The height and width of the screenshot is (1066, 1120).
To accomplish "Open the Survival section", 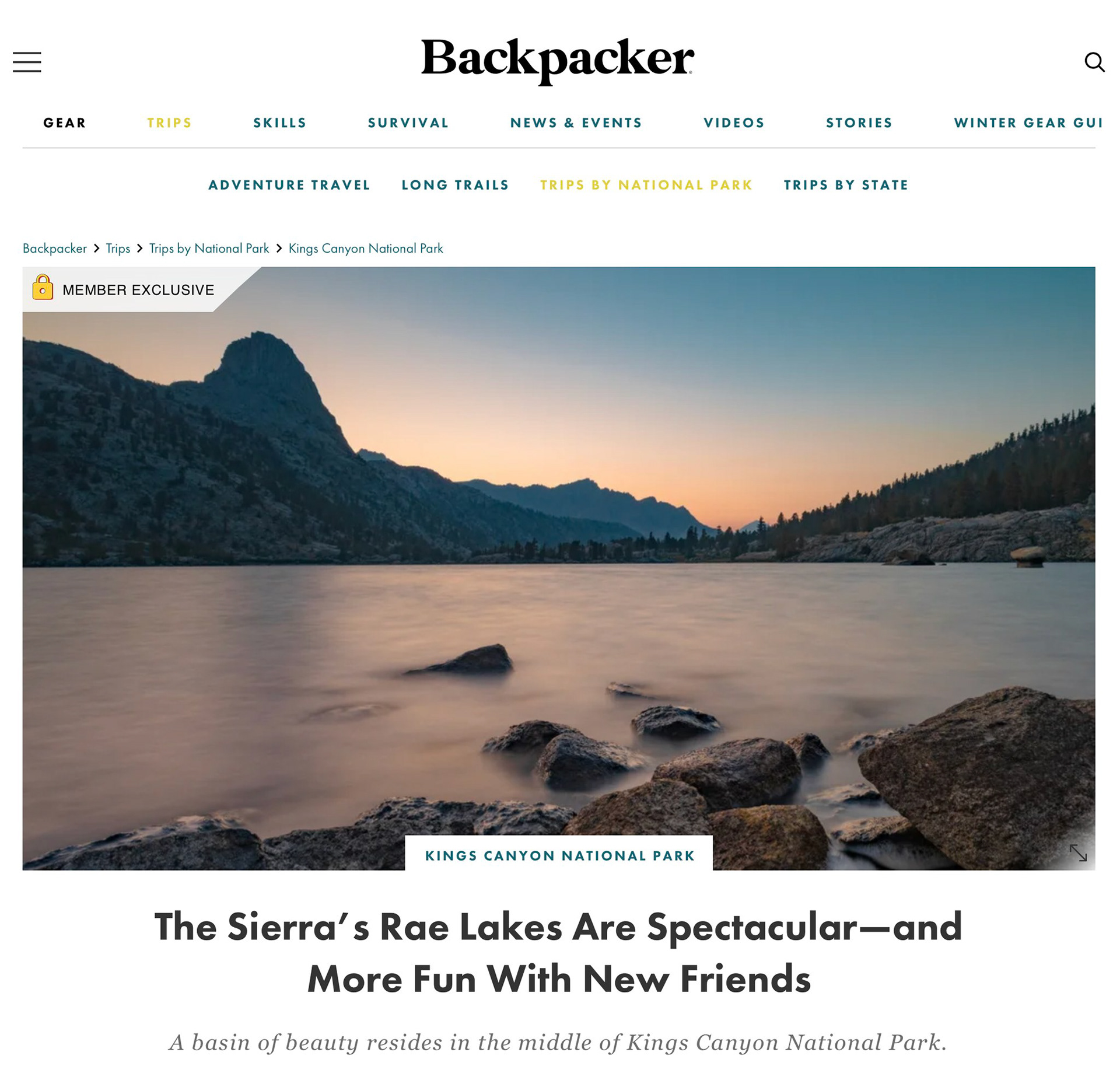I will 408,123.
